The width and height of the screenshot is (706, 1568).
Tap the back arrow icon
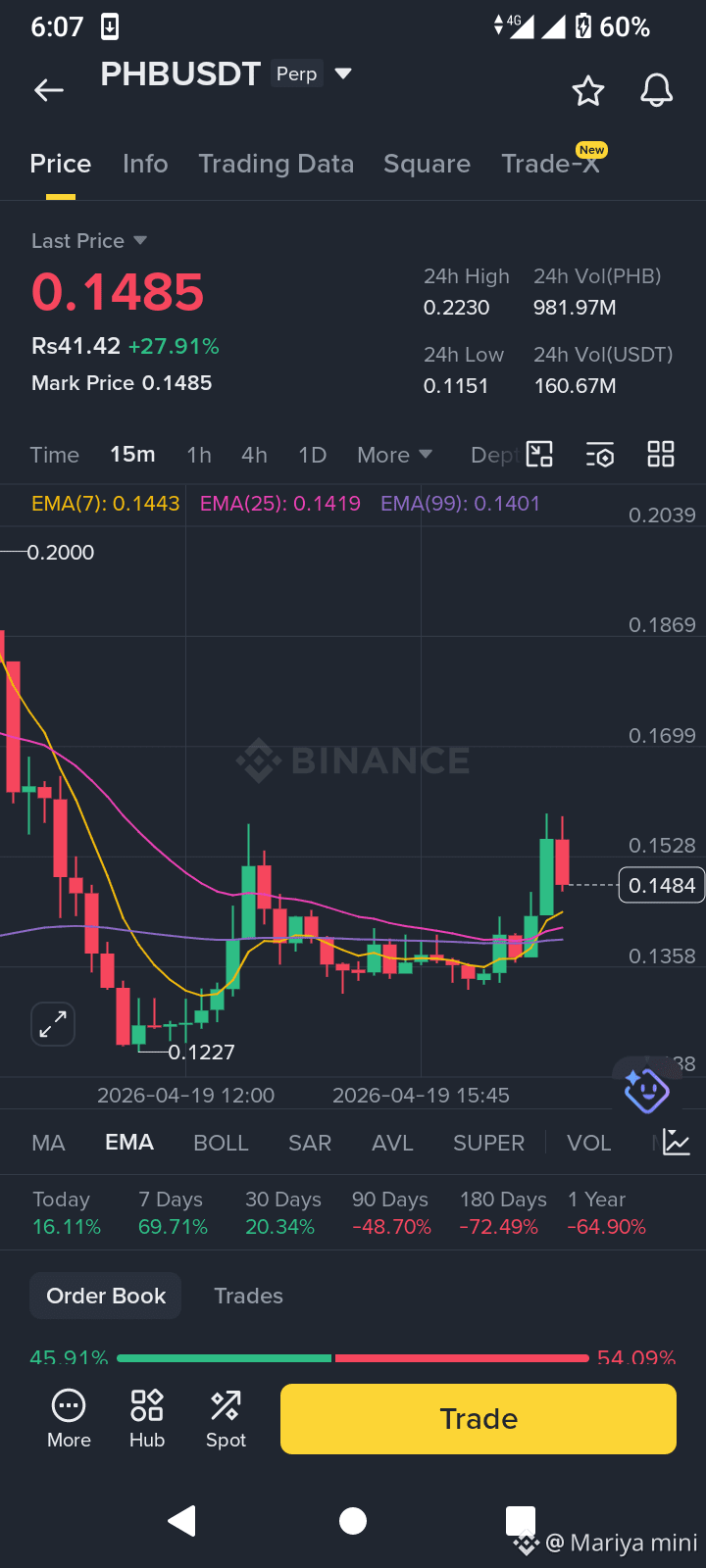(x=48, y=90)
